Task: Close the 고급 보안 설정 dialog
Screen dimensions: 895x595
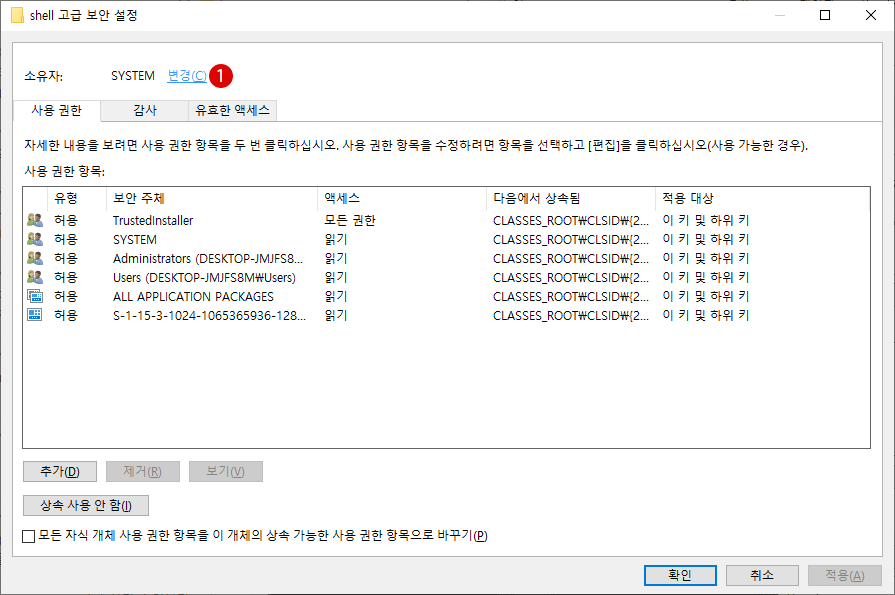Action: pos(870,15)
